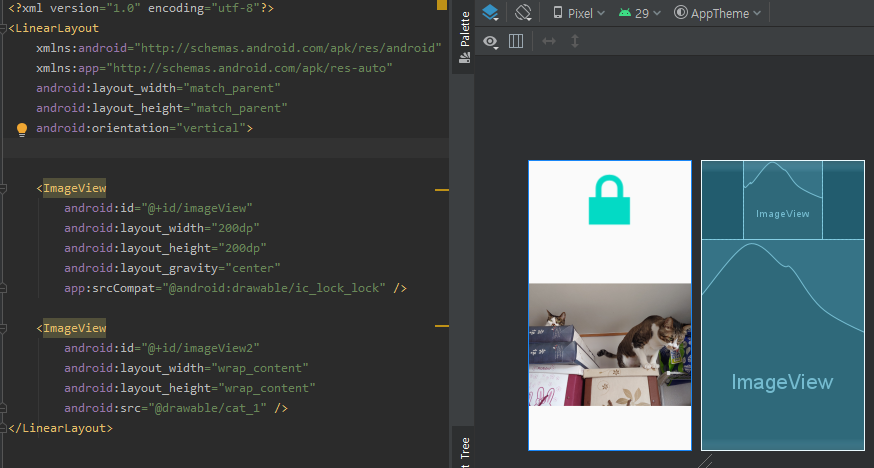Screen dimensions: 874x468
Task: Open the AppTheme selector dropdown
Action: 717,13
